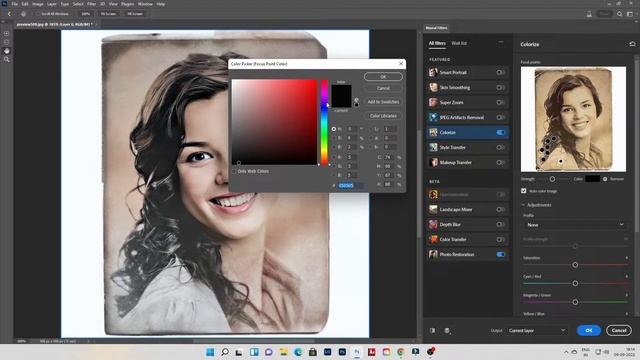Click the Magenta / Green slider handle
The image size is (640, 360).
(575, 302)
